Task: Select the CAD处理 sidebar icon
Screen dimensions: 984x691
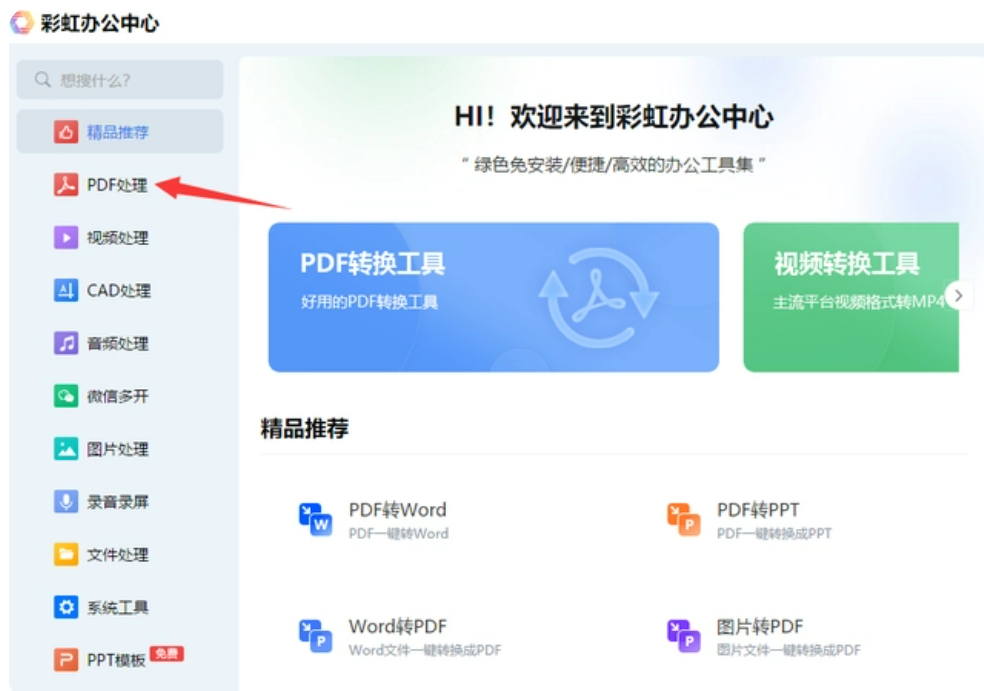Action: pos(65,290)
